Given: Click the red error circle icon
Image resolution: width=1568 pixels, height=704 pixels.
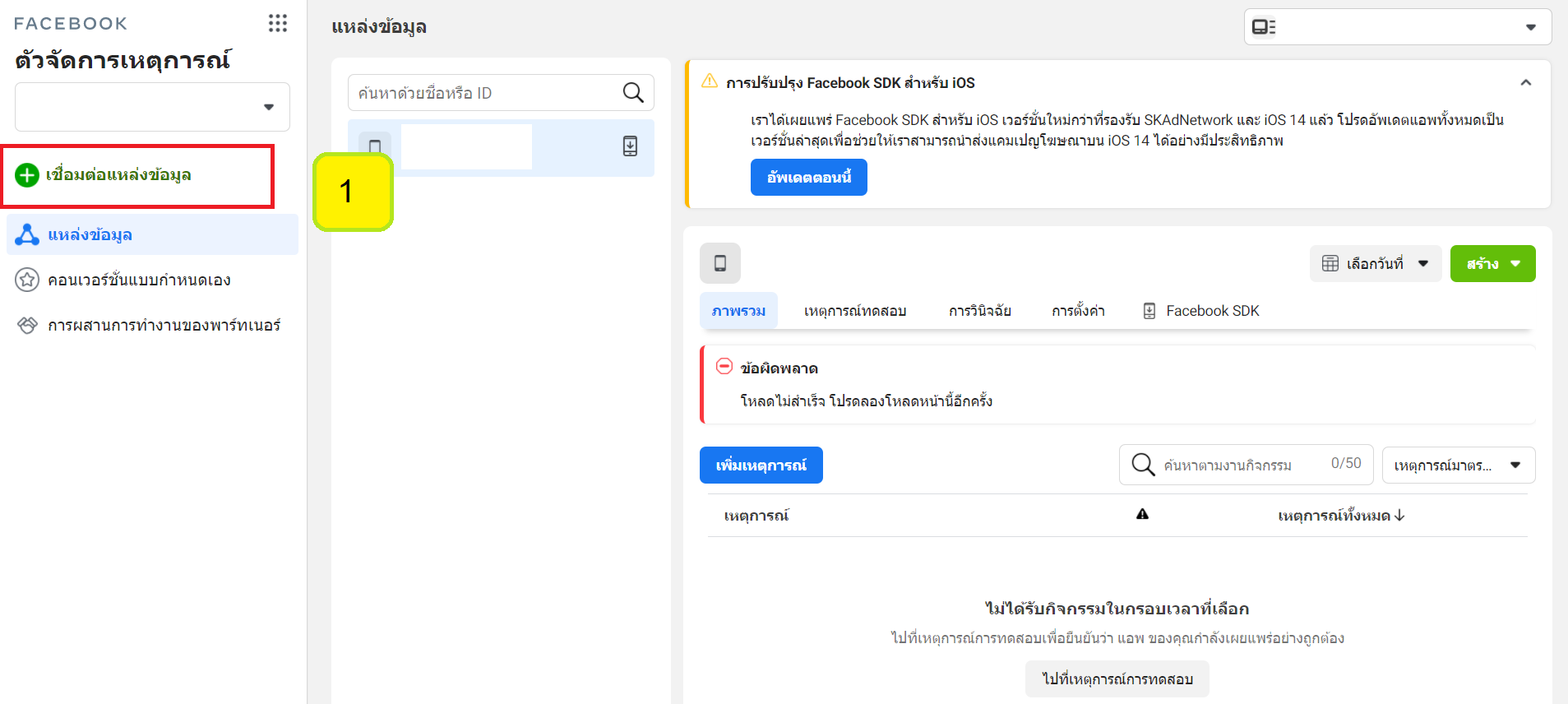Looking at the screenshot, I should [x=724, y=367].
